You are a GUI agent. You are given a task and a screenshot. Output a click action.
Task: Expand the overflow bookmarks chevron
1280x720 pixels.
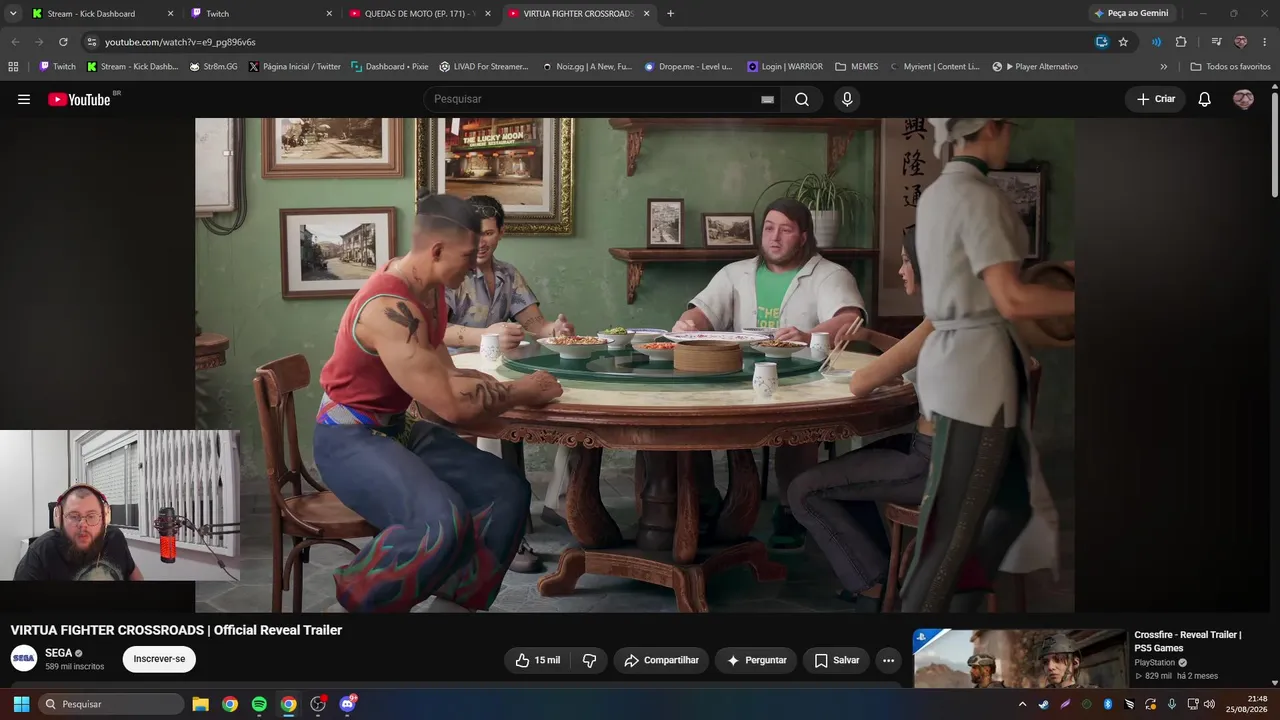pos(1163,67)
